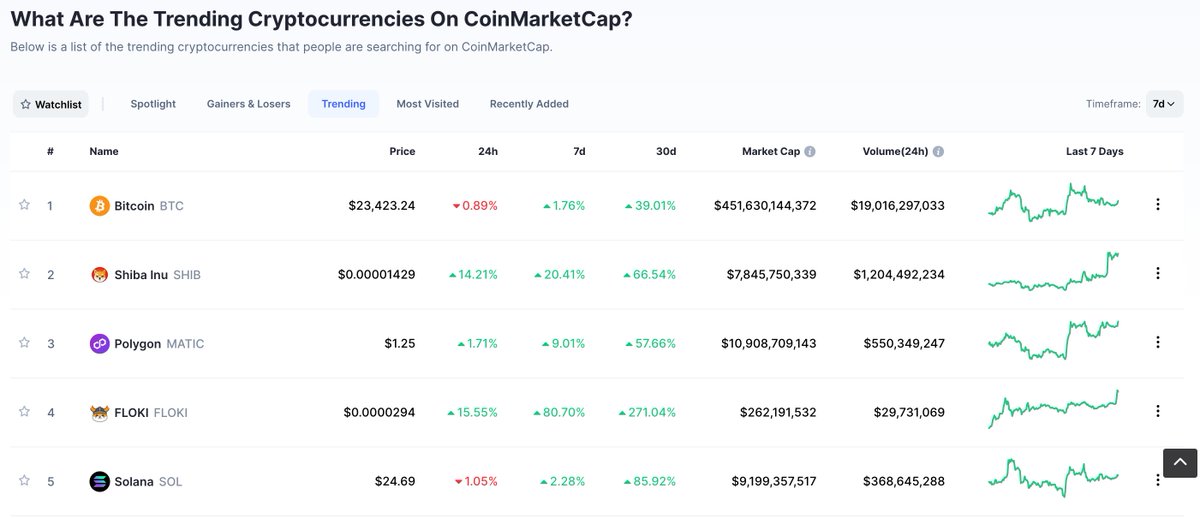The height and width of the screenshot is (518, 1200).
Task: Click Shiba Inu 24h change 14.21%
Action: click(x=473, y=275)
